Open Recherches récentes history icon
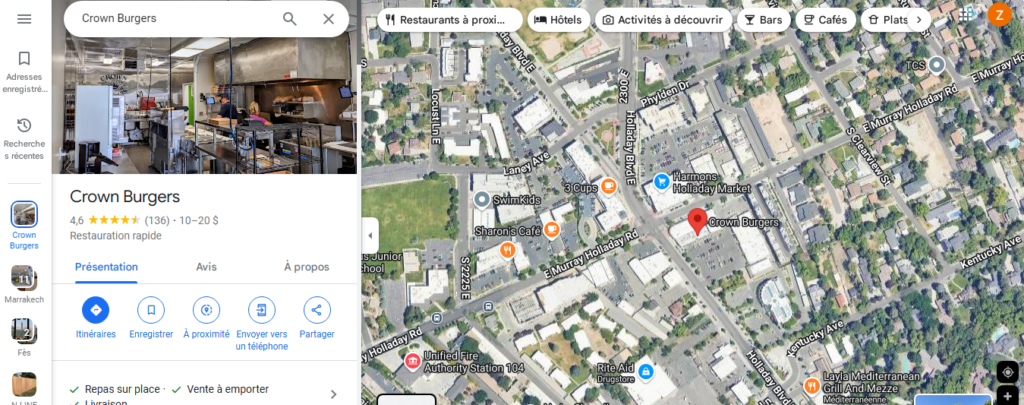1024x405 pixels. [24, 125]
